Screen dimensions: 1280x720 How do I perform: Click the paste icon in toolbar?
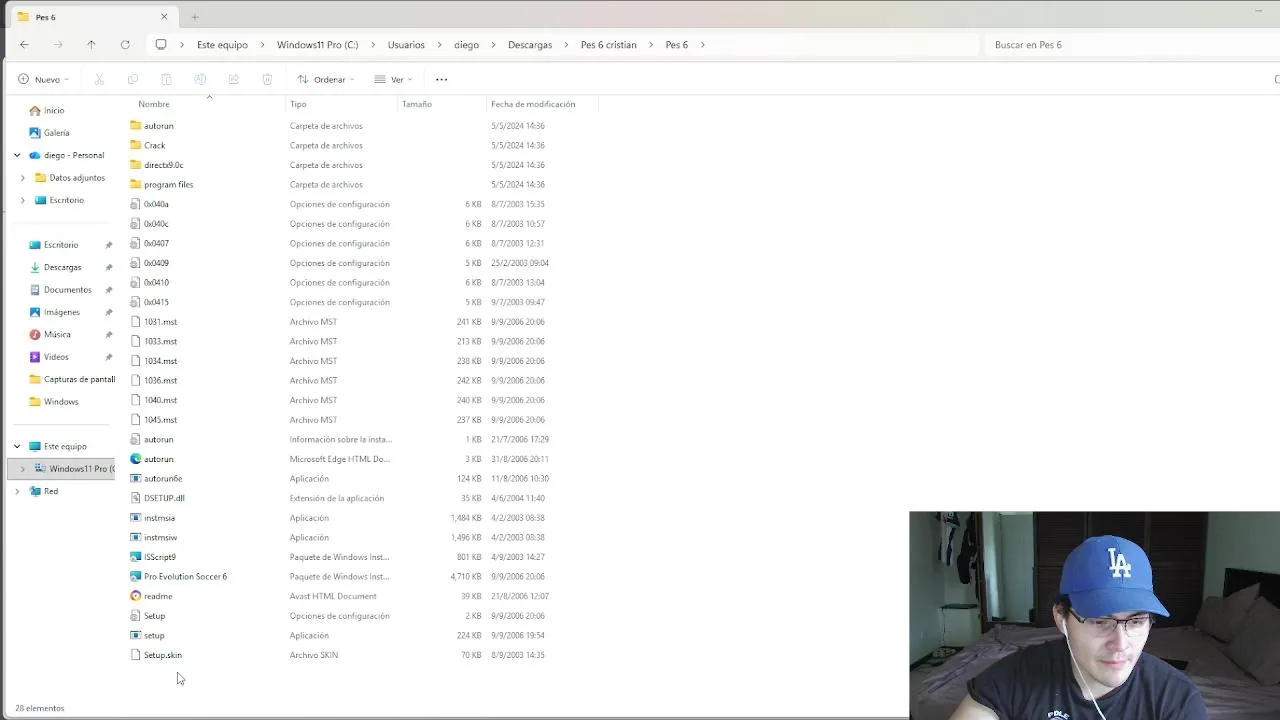coord(166,79)
